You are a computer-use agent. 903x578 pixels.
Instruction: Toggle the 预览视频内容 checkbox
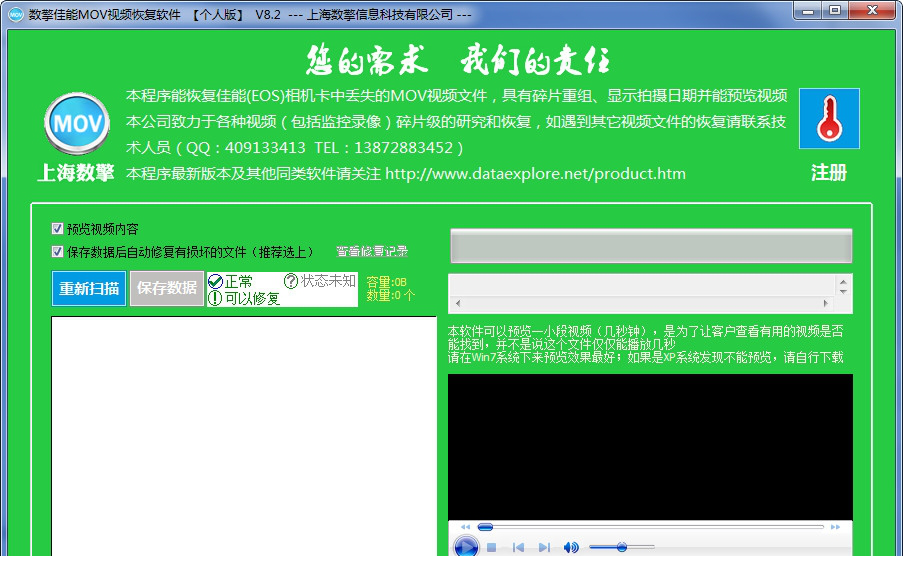tap(58, 229)
